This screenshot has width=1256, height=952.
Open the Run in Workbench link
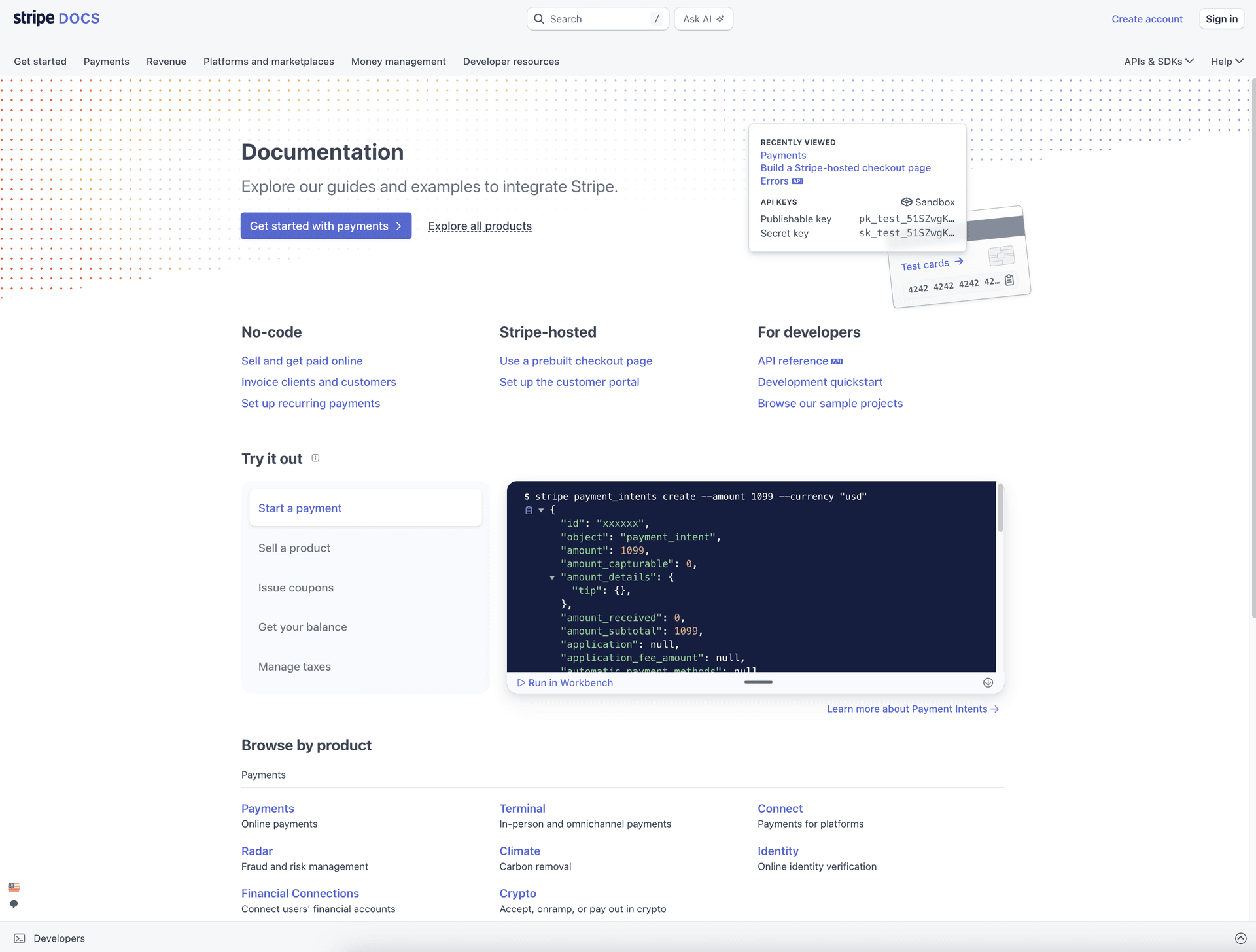[565, 682]
